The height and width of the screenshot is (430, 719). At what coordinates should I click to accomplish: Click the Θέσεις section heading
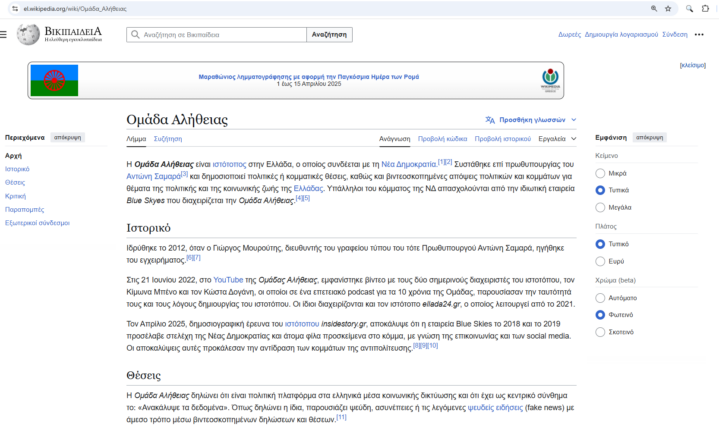click(x=144, y=375)
